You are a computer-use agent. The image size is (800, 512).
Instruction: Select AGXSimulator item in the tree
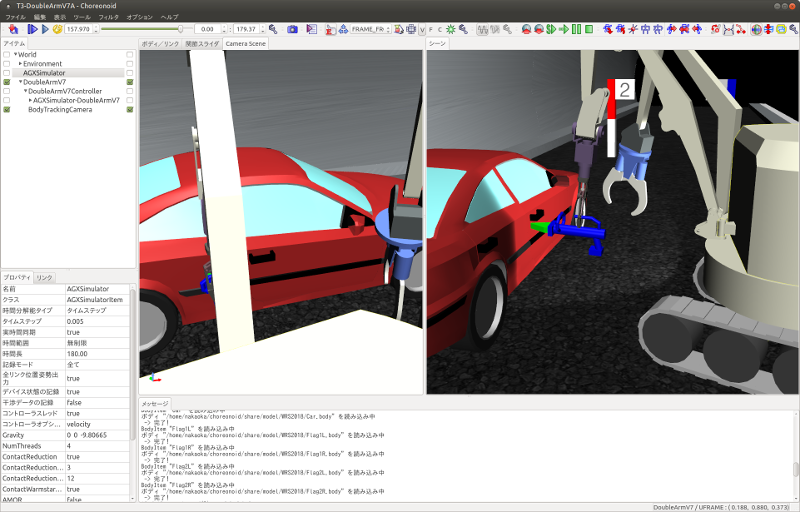pyautogui.click(x=45, y=73)
